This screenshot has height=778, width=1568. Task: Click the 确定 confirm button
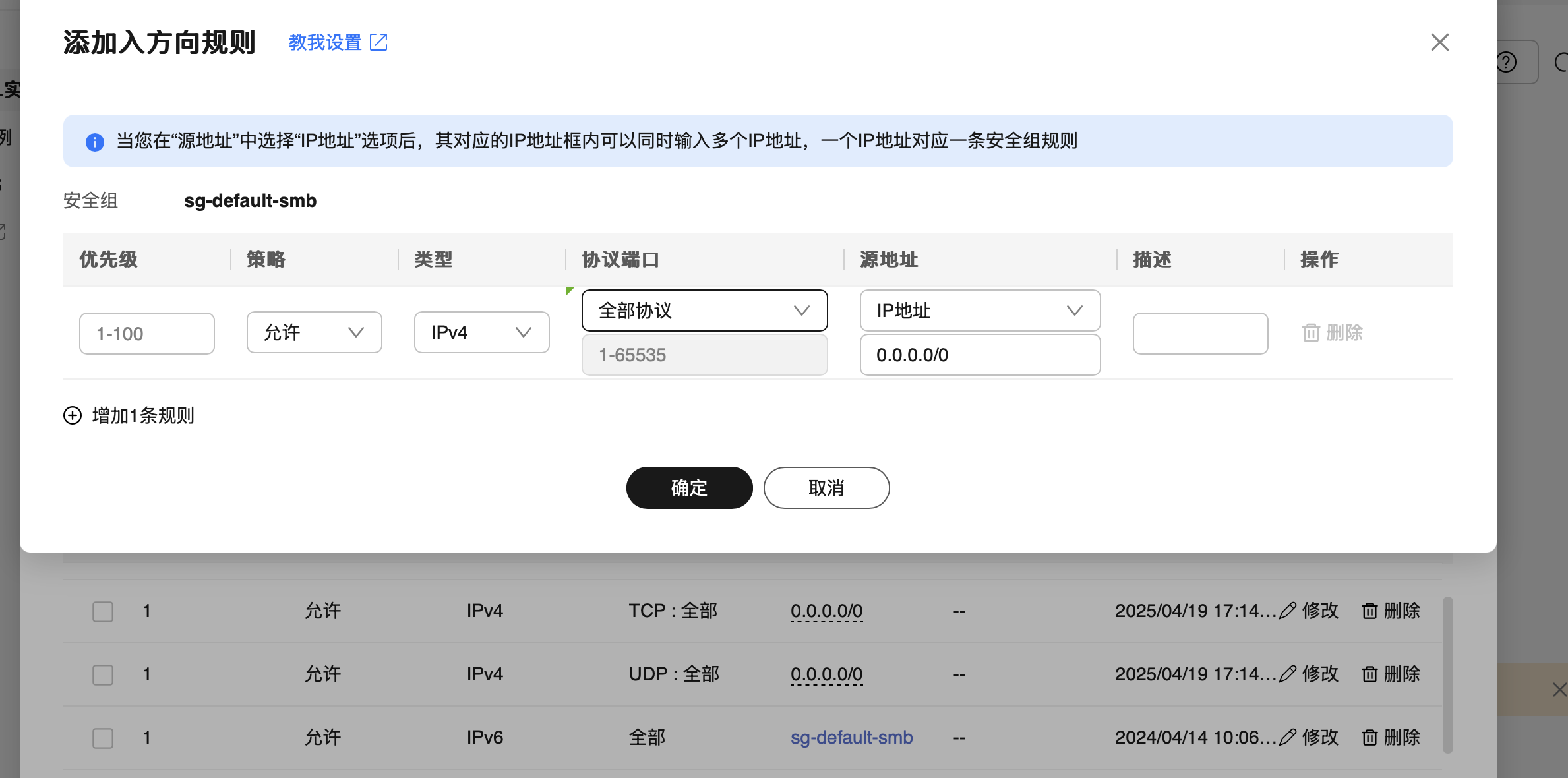point(689,488)
